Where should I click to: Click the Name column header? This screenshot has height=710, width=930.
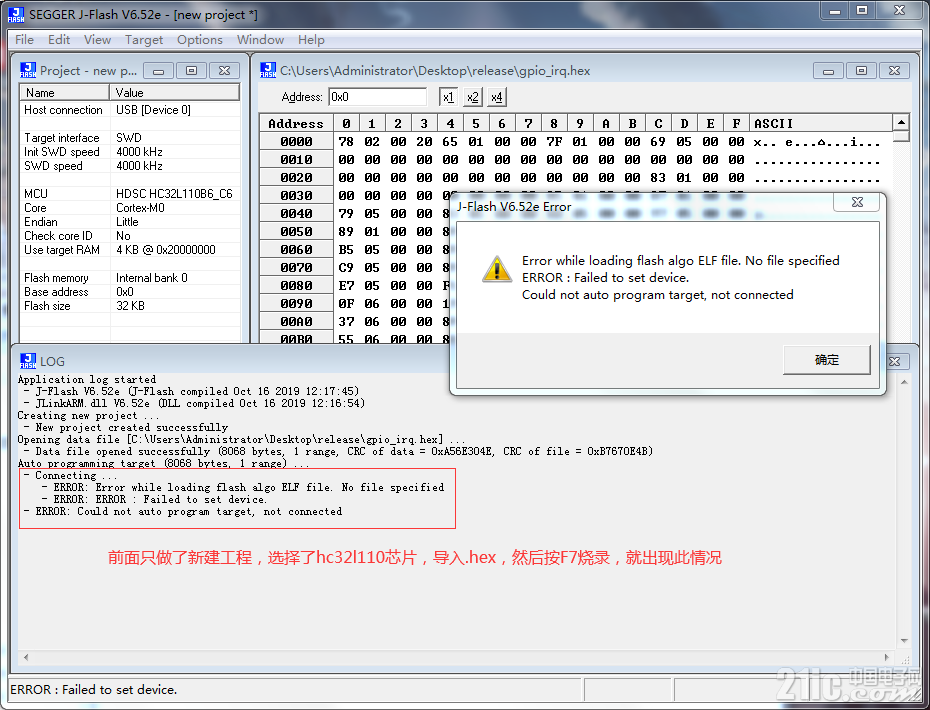tap(65, 93)
